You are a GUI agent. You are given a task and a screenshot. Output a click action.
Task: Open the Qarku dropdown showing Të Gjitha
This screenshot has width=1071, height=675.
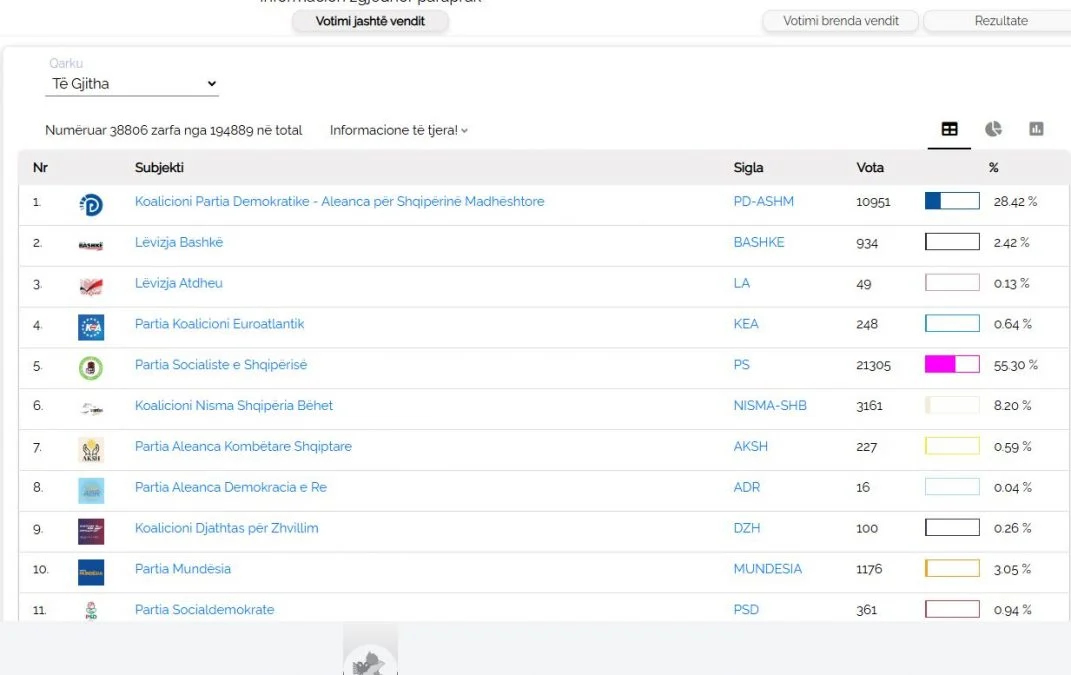coord(132,84)
